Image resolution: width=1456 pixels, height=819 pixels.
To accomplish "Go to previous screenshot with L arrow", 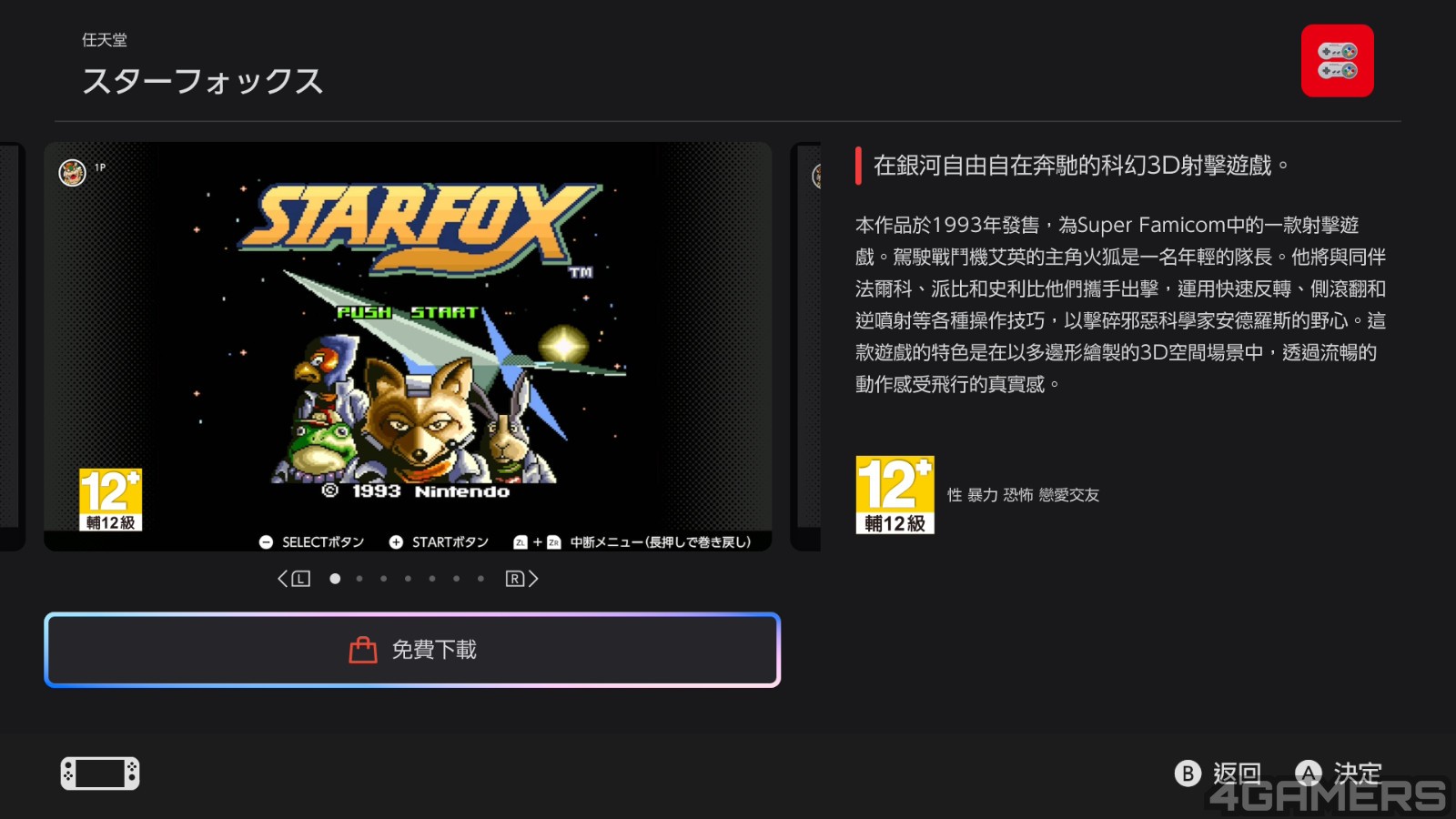I will (x=294, y=579).
